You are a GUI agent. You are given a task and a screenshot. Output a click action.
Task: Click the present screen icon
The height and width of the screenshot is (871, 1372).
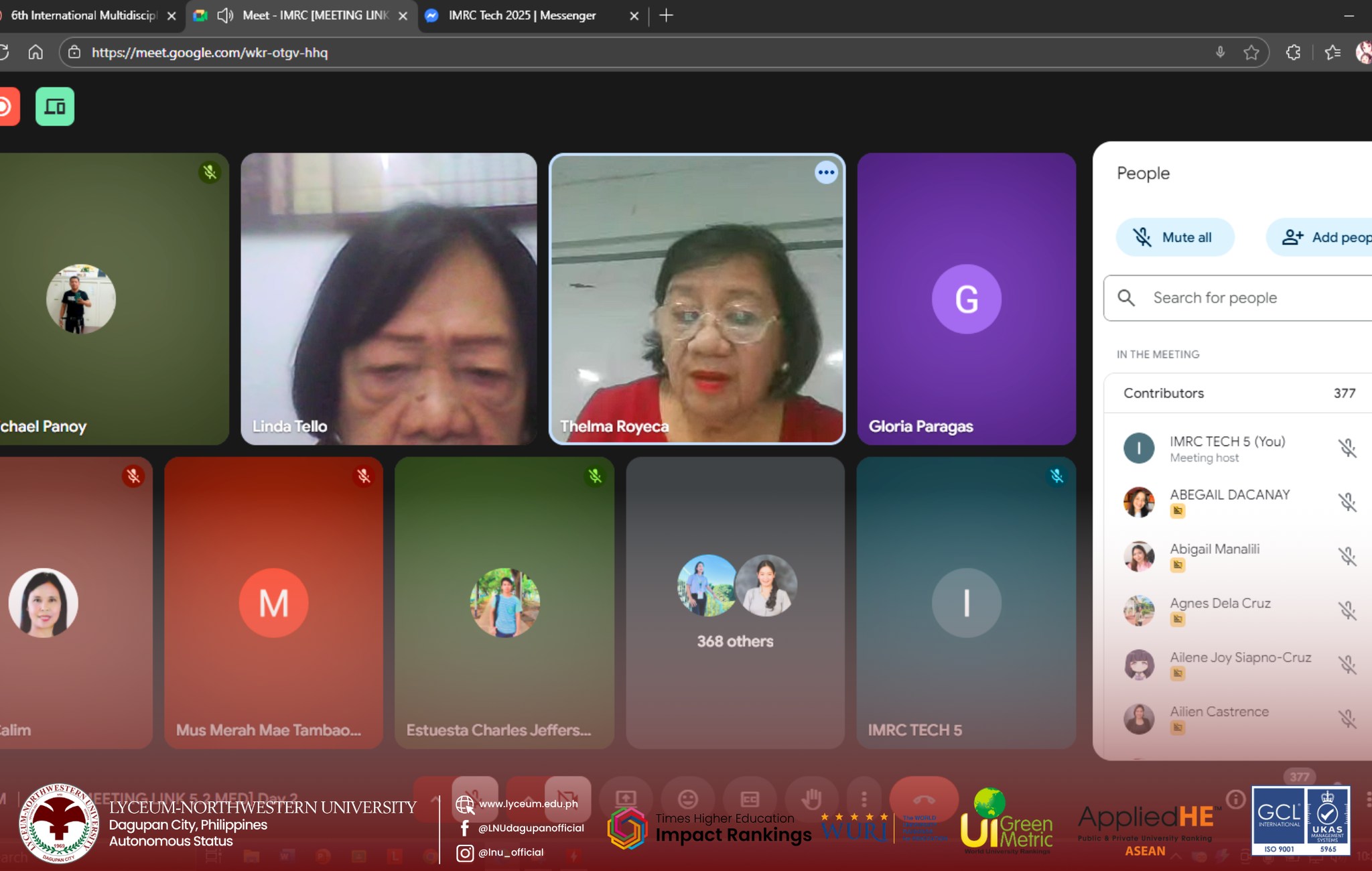[x=626, y=799]
